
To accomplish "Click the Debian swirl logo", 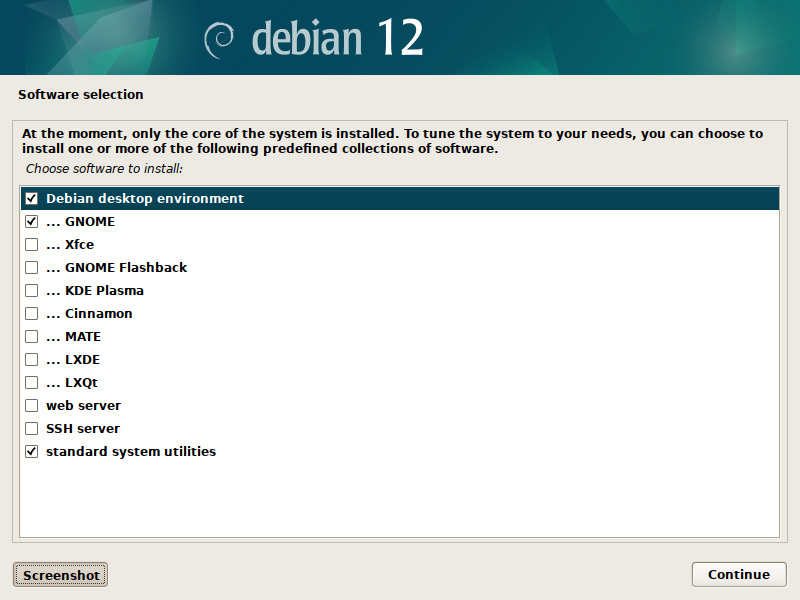I will click(219, 40).
